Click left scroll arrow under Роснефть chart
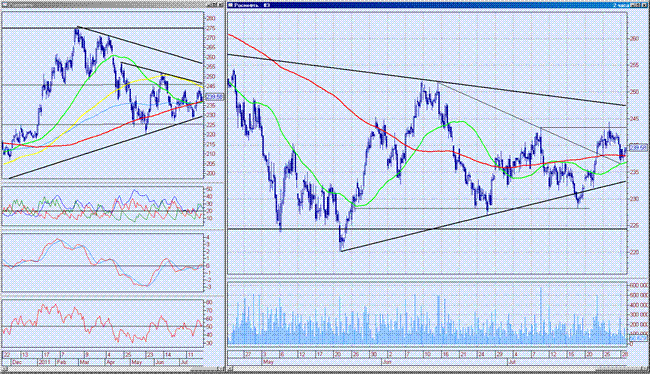This screenshot has height=374, width=650. [230, 369]
